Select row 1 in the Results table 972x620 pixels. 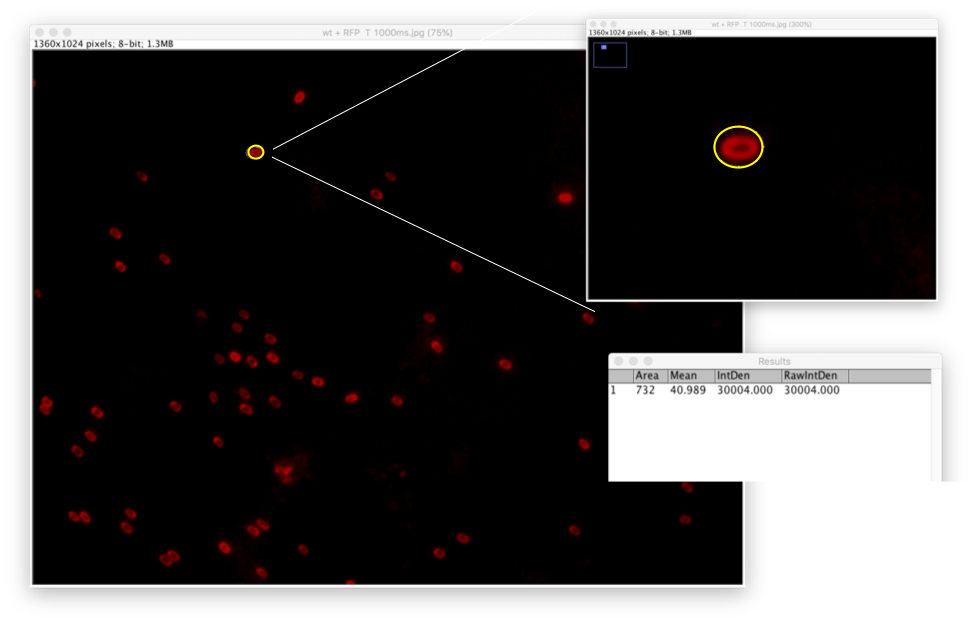click(x=614, y=390)
